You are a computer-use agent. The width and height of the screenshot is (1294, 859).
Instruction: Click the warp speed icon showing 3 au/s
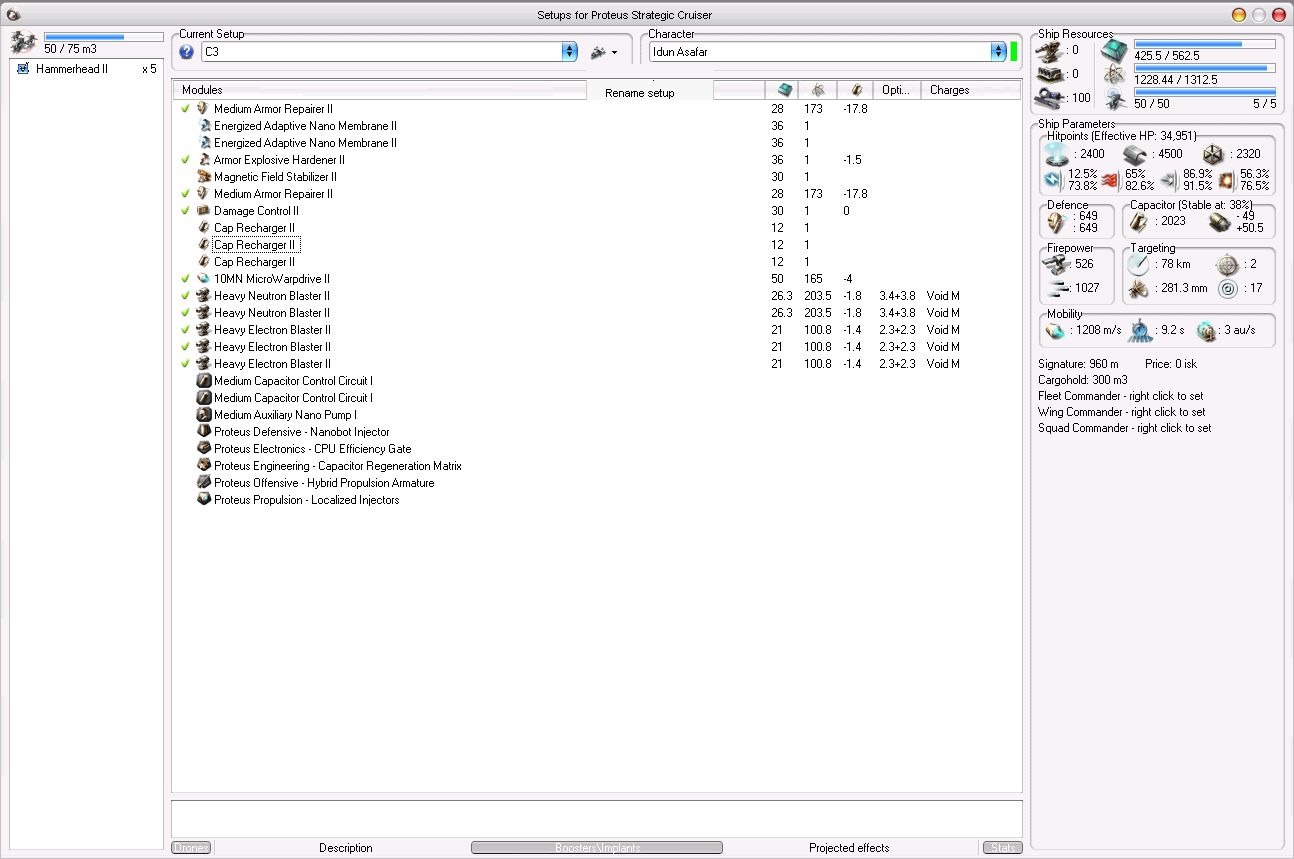(x=1207, y=331)
